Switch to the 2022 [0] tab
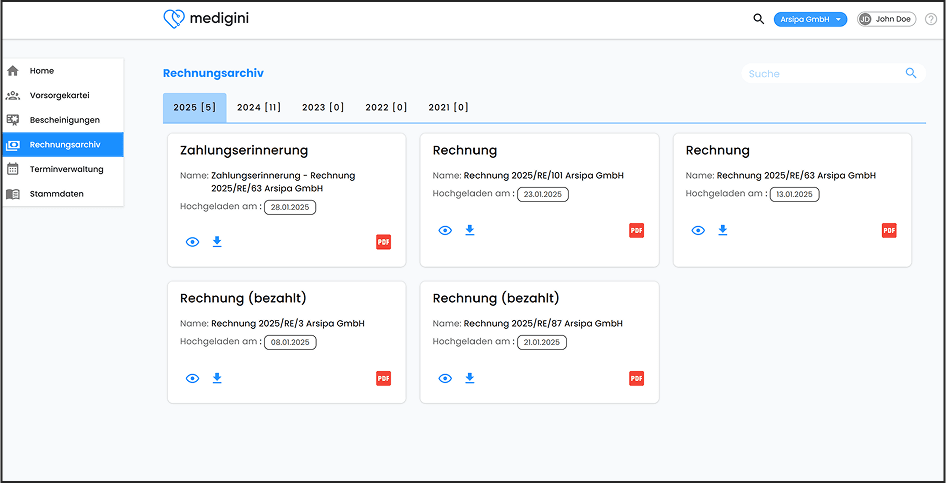Screen dimensions: 946x483 386,108
